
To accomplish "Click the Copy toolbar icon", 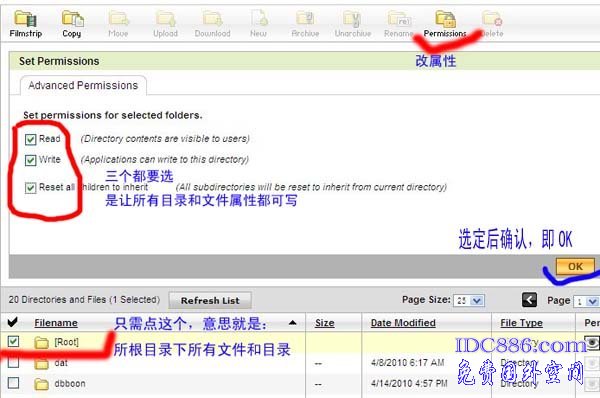I will pos(72,24).
